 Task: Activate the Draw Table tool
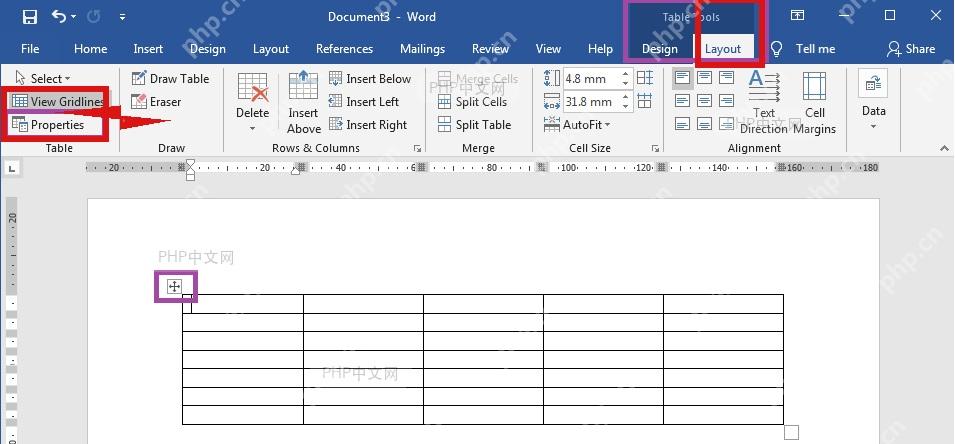171,79
